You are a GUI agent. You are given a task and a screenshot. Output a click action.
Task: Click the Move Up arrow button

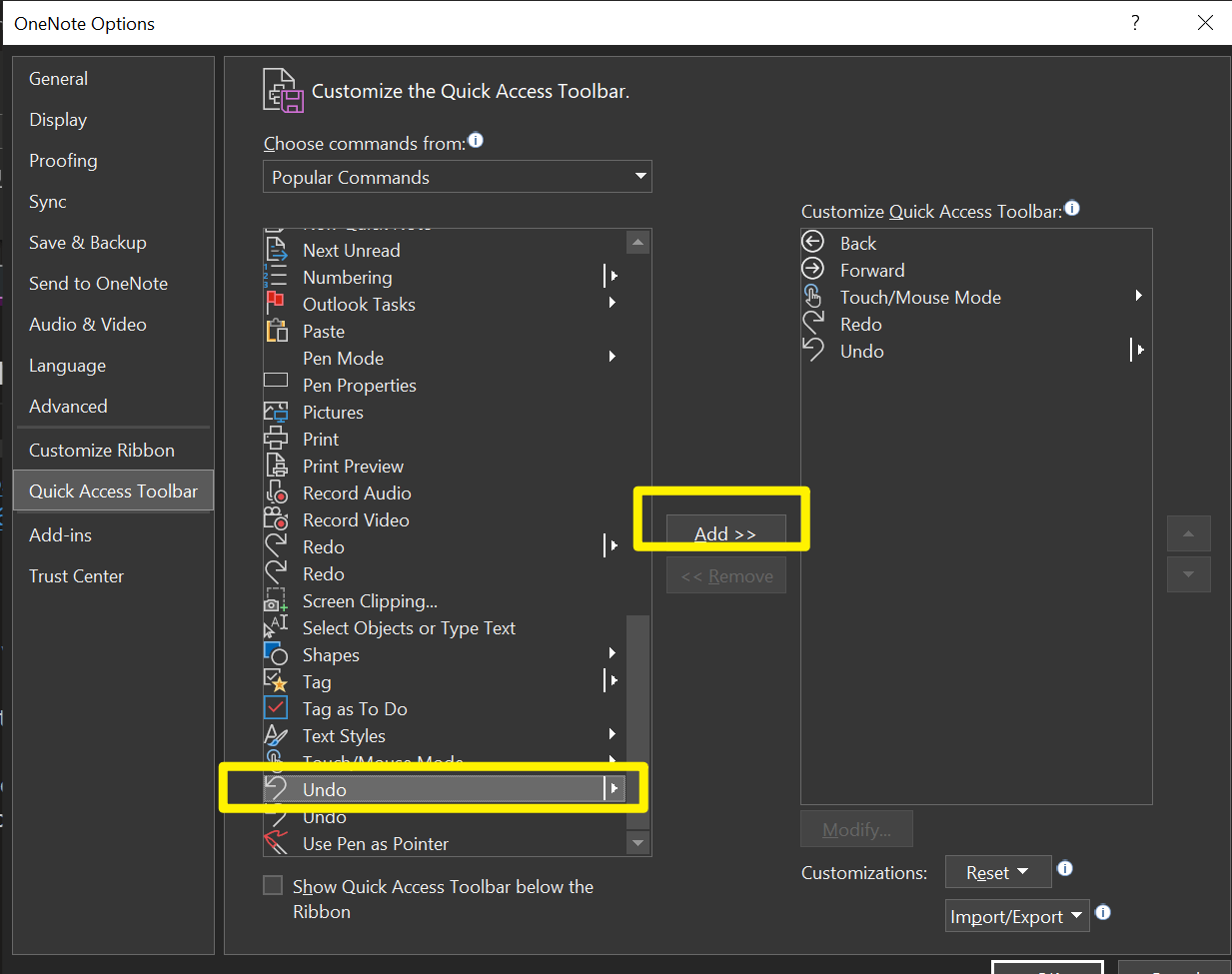point(1189,533)
